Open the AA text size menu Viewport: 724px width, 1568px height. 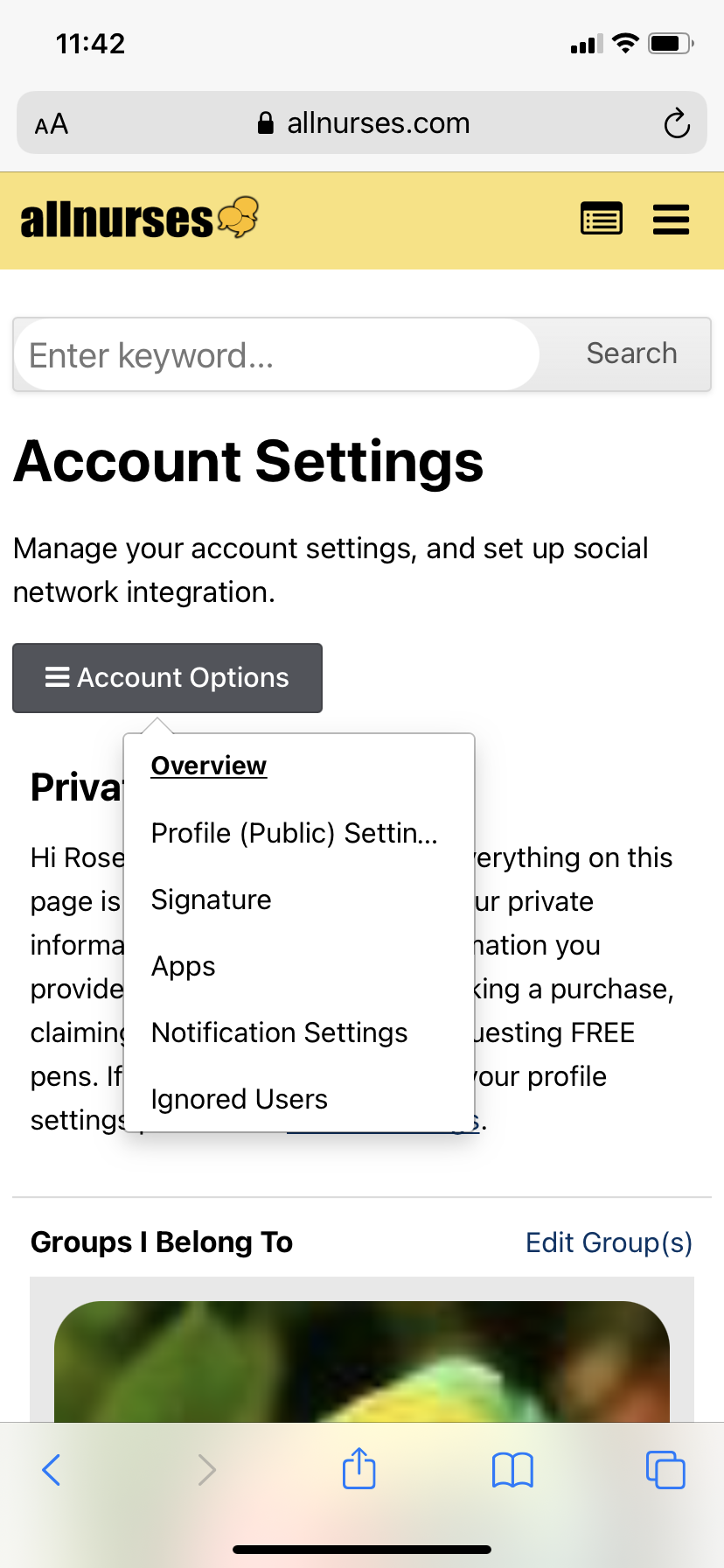click(52, 124)
